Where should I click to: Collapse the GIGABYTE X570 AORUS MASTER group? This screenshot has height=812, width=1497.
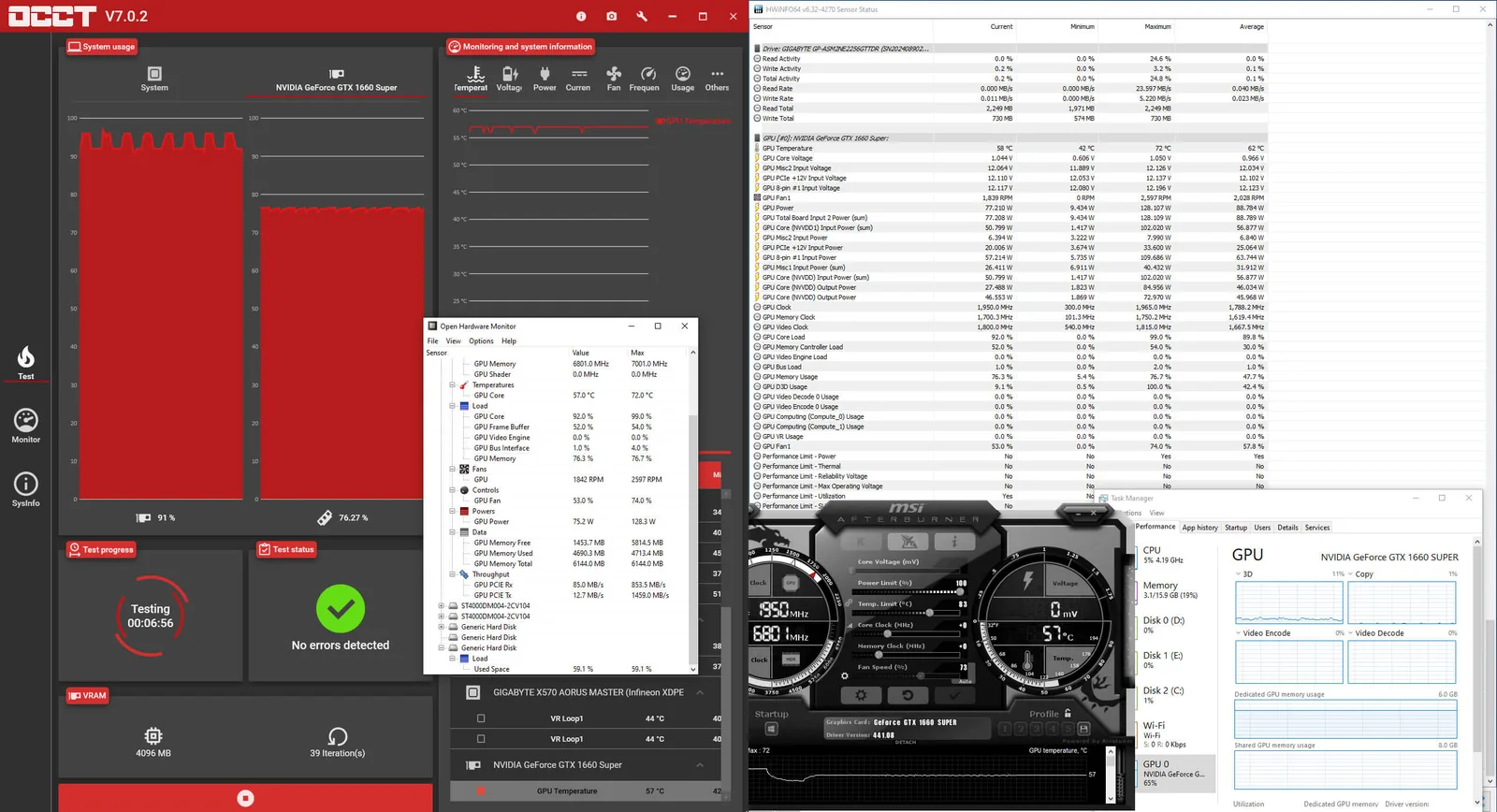coord(700,692)
